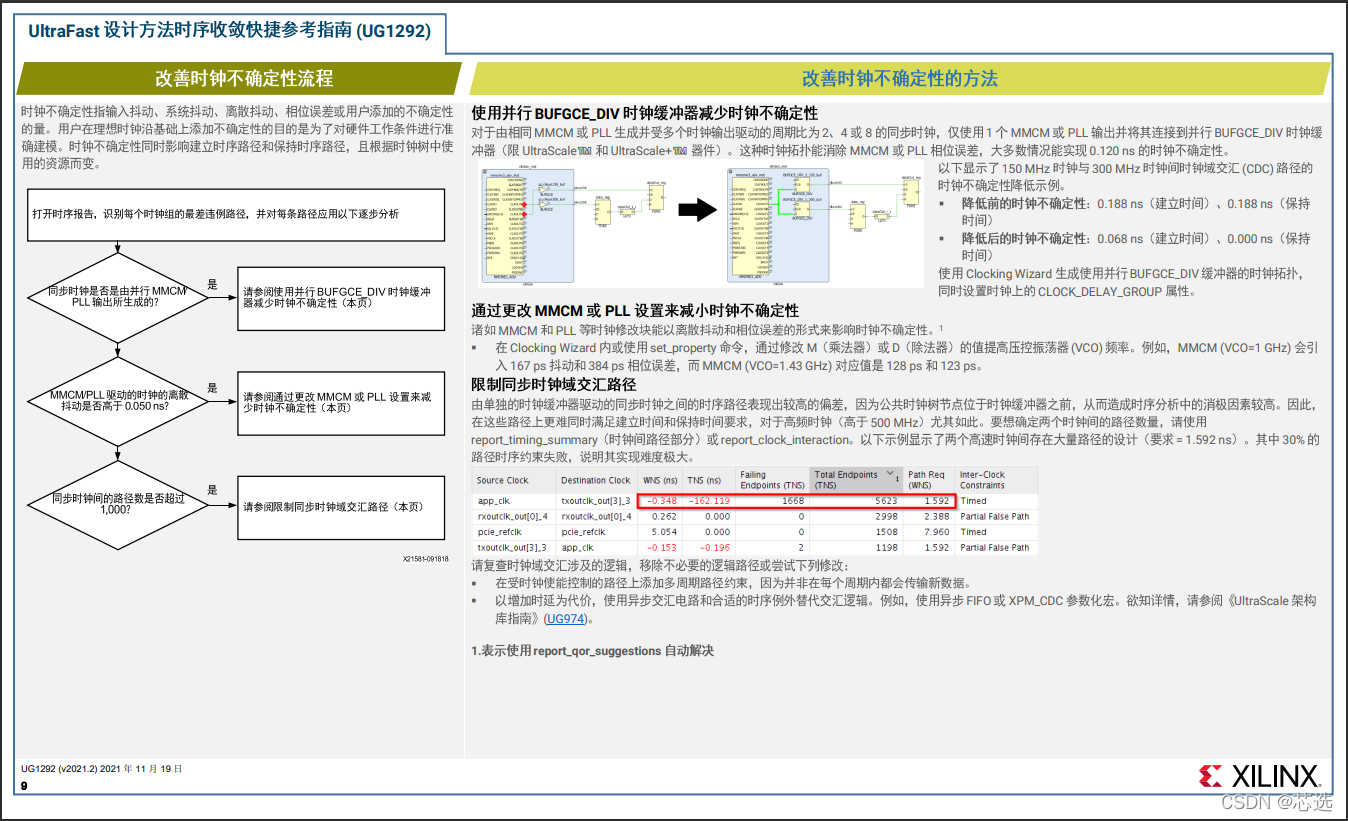This screenshot has height=821, width=1348.
Task: Click the sort arrow on Total Endpoints header
Action: point(890,472)
